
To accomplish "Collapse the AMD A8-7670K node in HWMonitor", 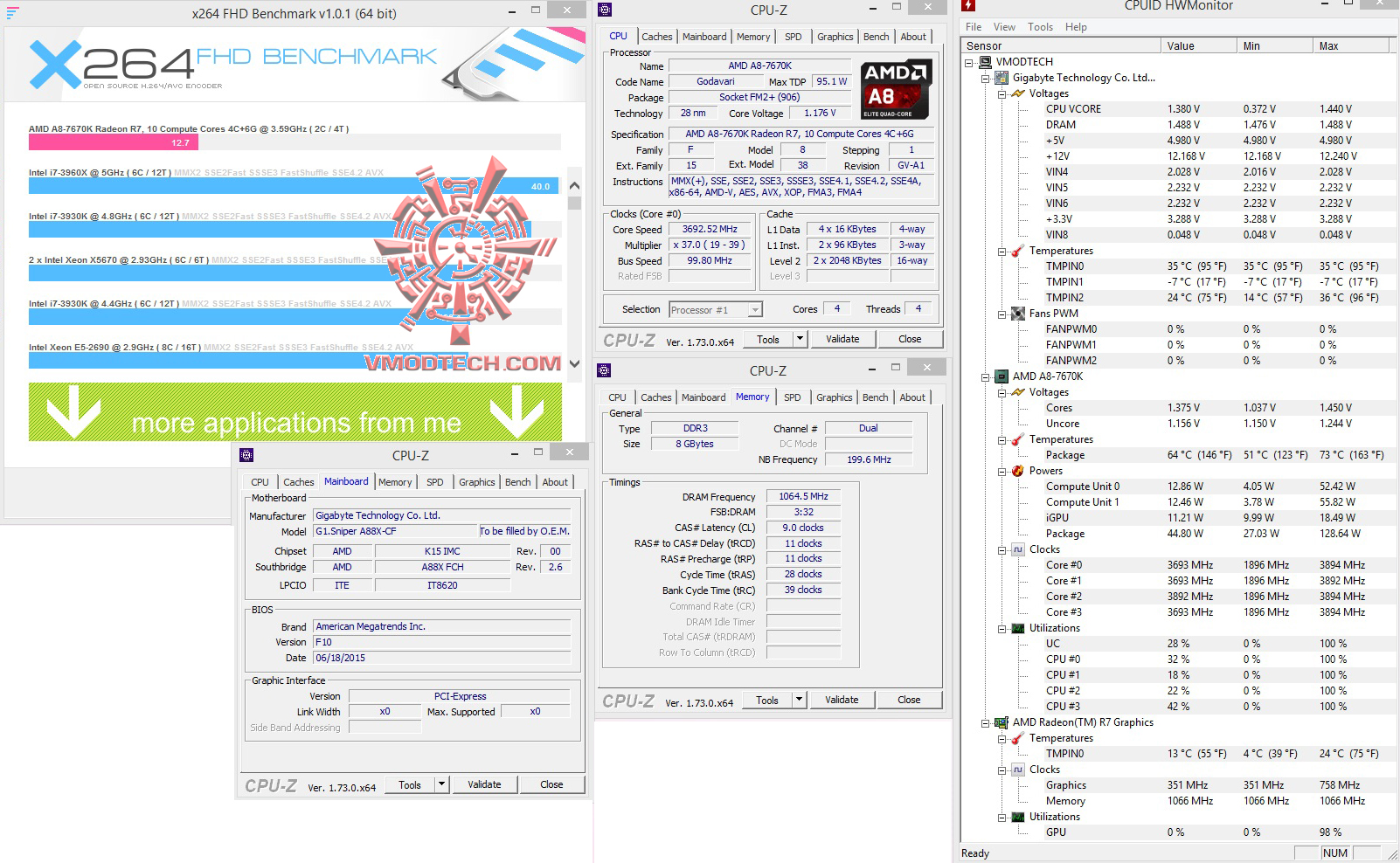I will click(986, 376).
